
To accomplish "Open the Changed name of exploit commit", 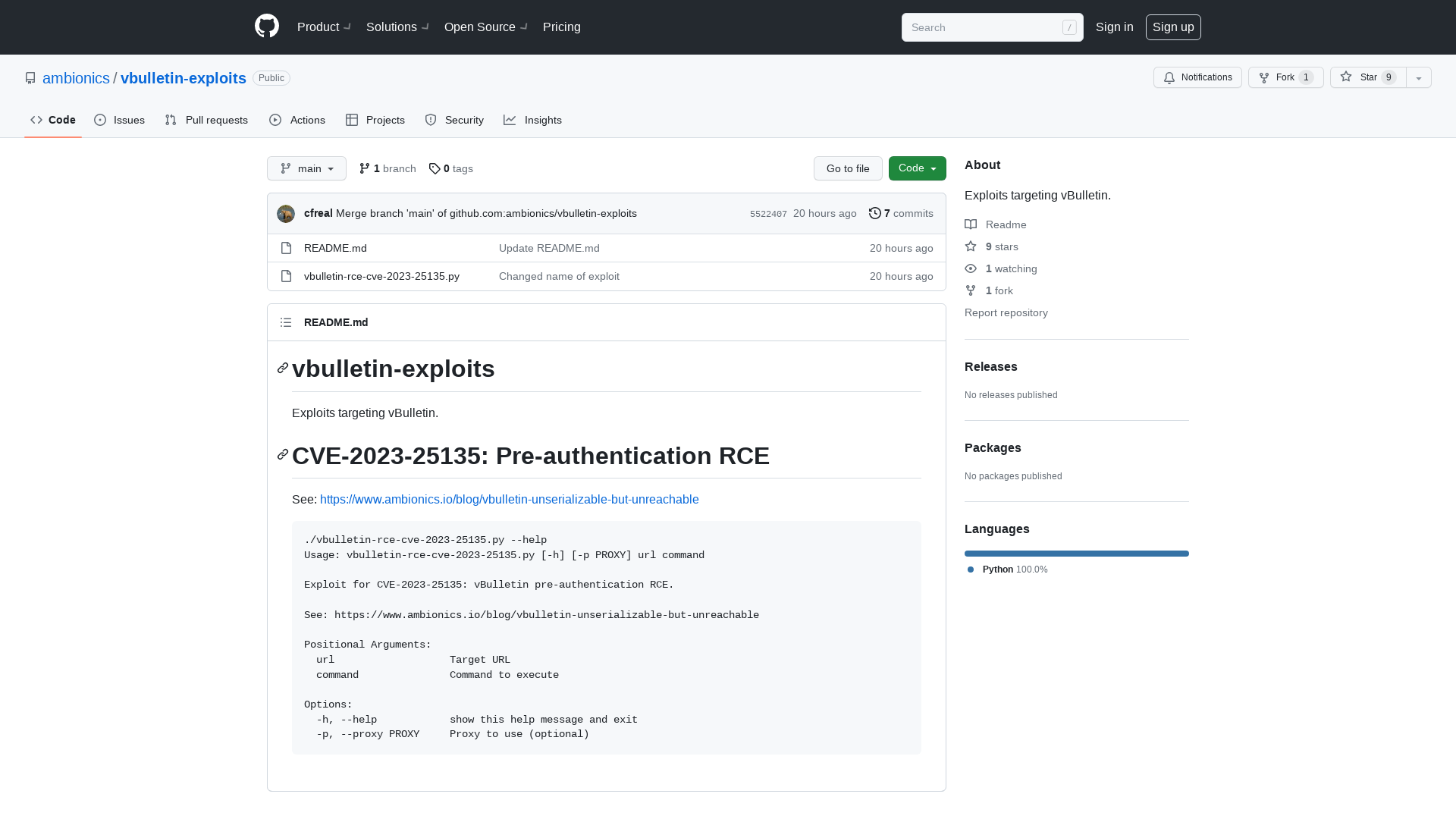I will [559, 276].
